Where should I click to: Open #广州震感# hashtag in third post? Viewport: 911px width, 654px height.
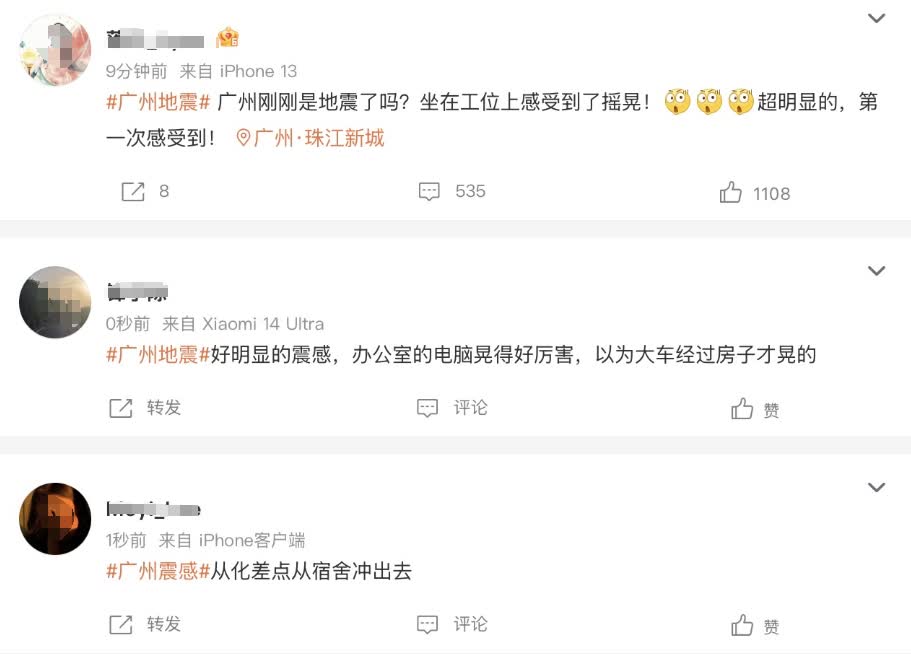point(158,571)
